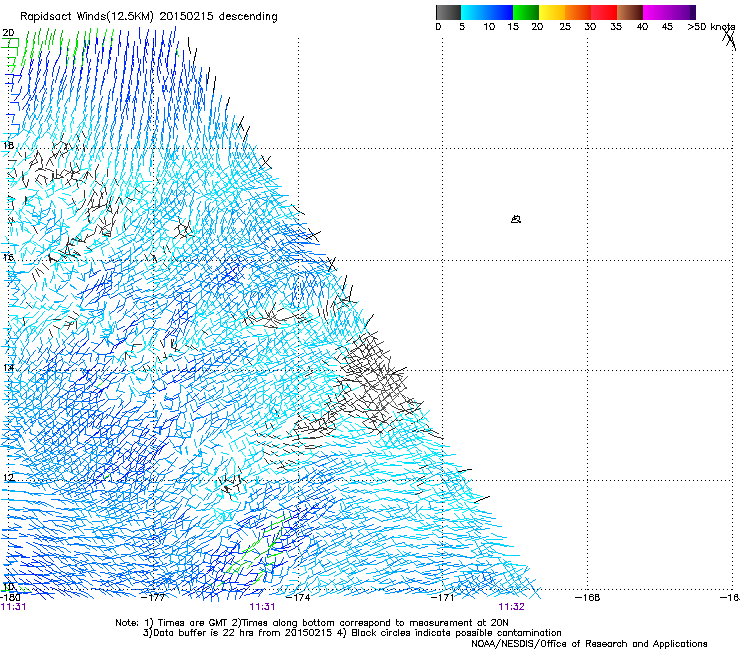Click the '35' legend scale label
This screenshot has width=740, height=650.
pyautogui.click(x=616, y=26)
